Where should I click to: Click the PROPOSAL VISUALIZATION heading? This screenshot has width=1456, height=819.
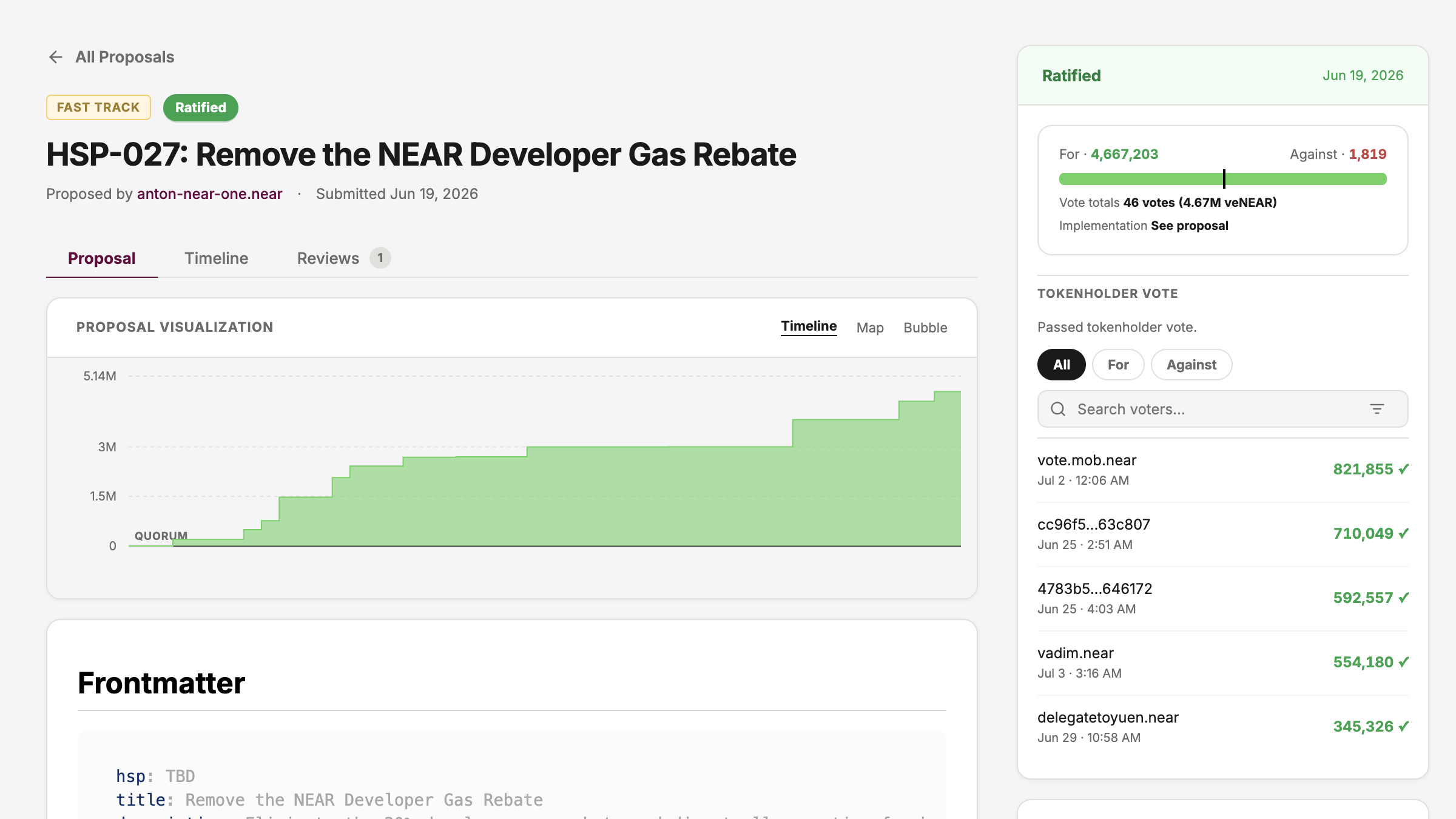(175, 328)
